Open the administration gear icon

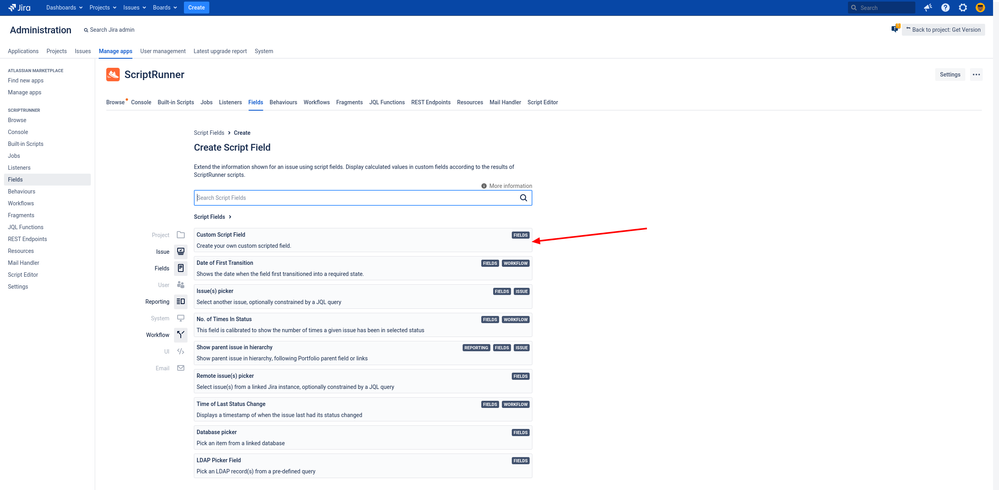tap(963, 8)
